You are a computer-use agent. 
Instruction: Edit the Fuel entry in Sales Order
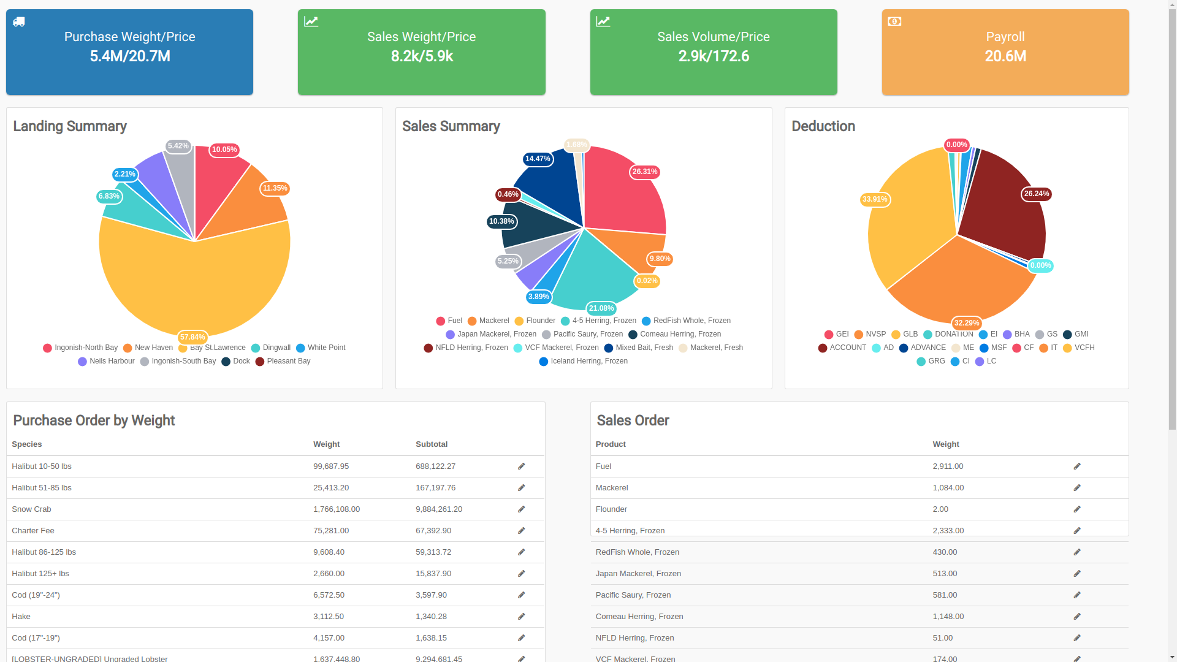[x=1077, y=466]
